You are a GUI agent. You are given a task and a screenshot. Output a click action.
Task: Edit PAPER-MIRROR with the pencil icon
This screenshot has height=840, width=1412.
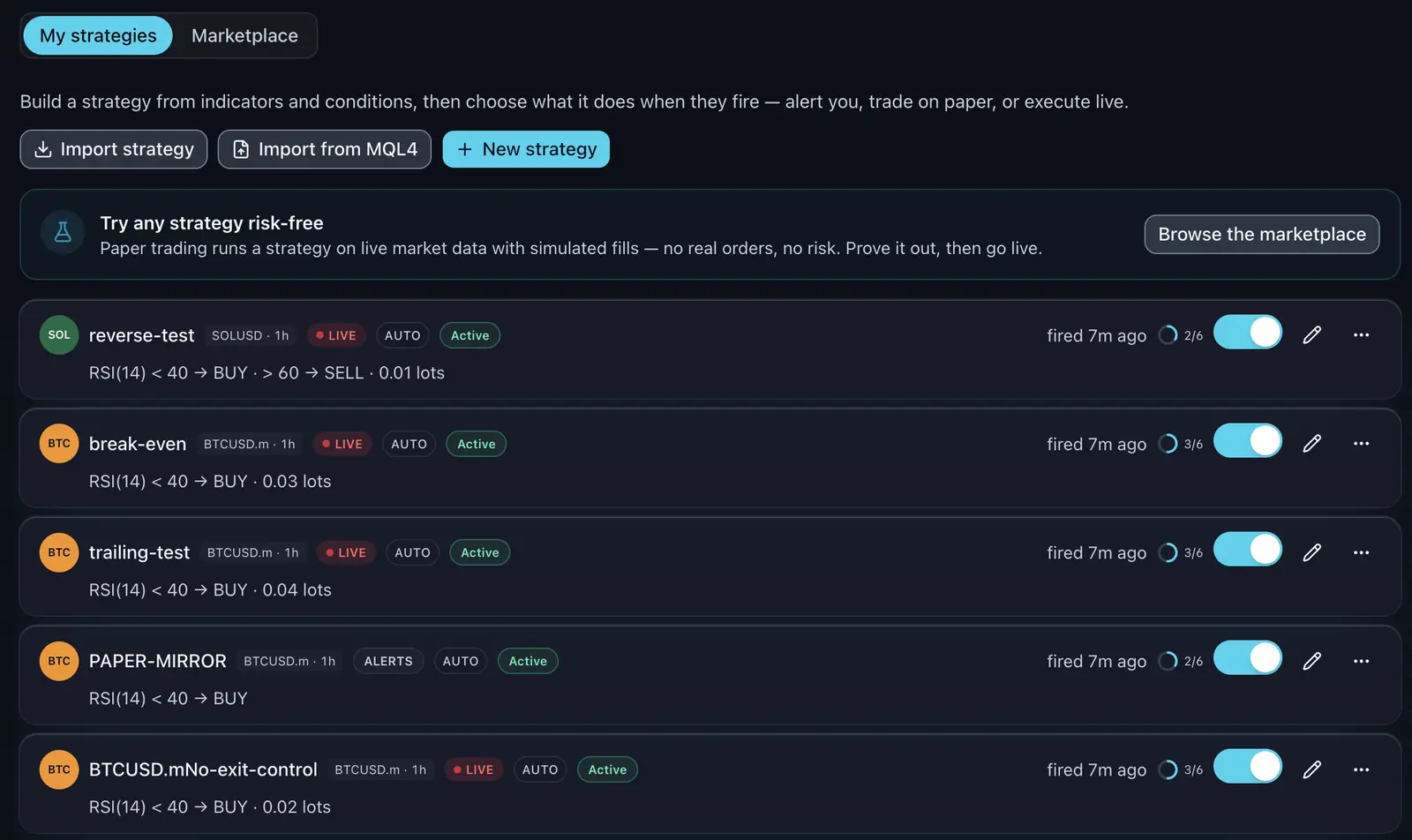coord(1312,661)
